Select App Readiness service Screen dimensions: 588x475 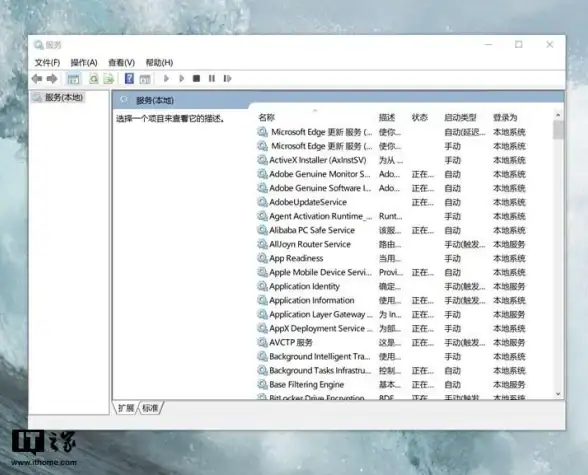[391, 258]
